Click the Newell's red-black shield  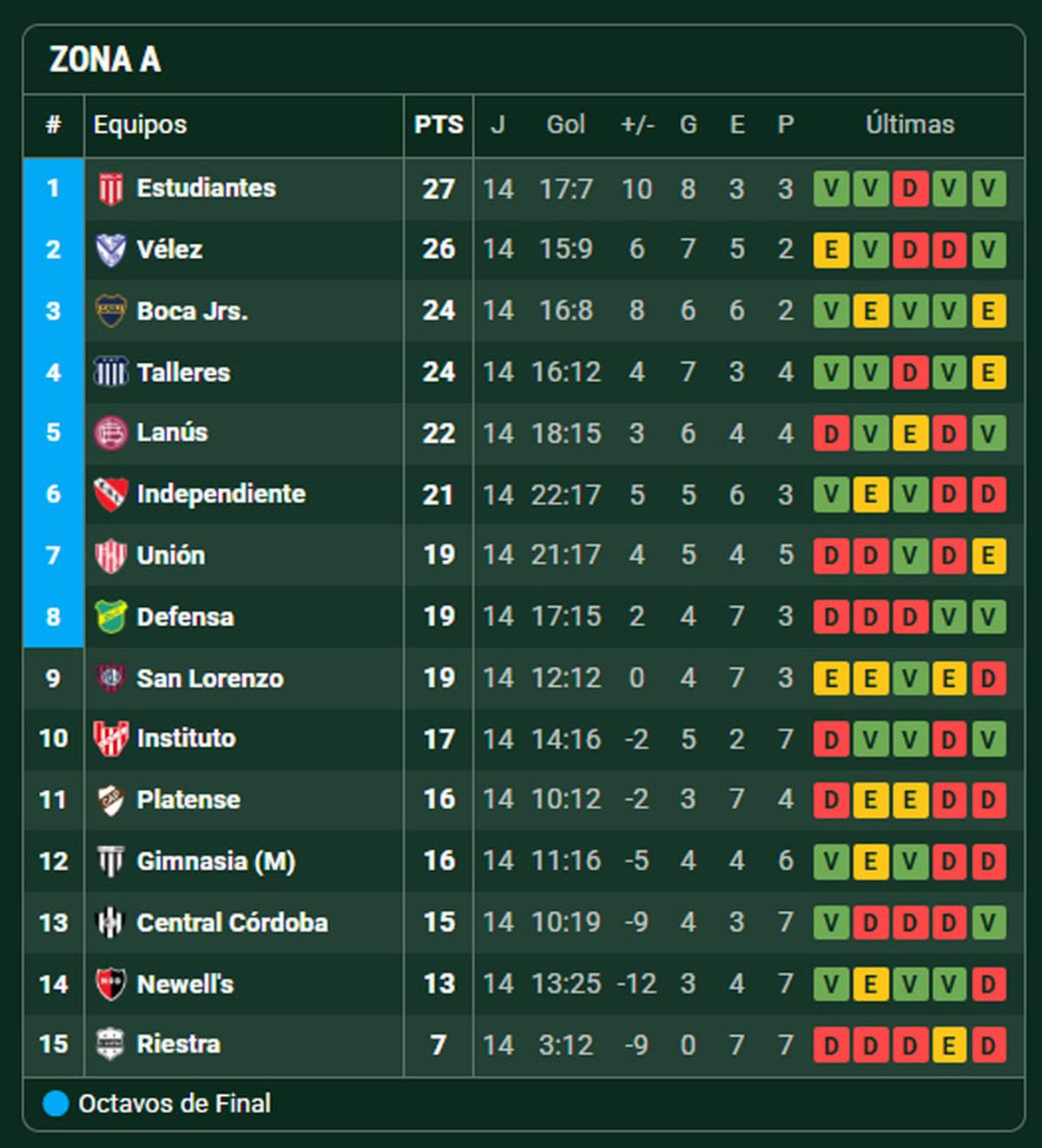110,984
